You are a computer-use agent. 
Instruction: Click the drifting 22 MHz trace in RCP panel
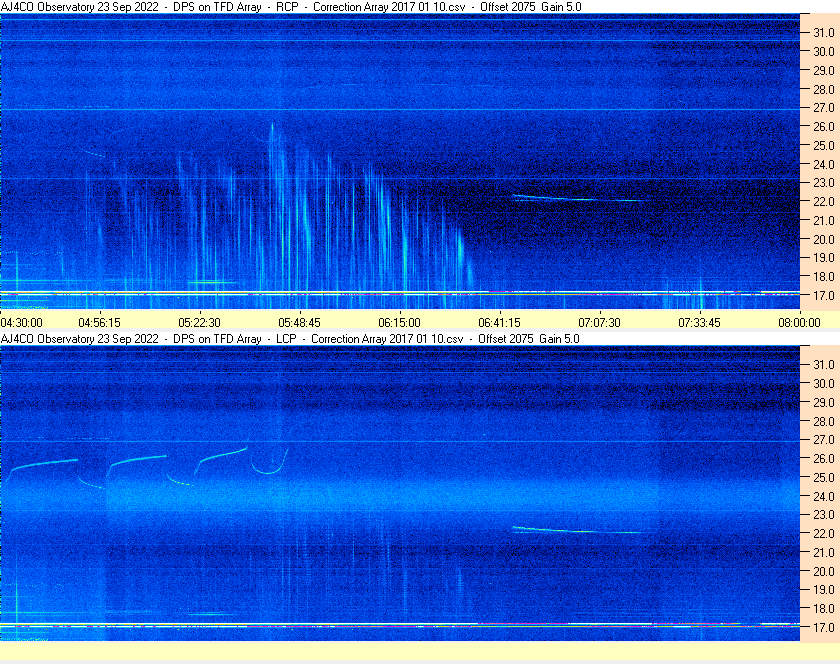[578, 198]
